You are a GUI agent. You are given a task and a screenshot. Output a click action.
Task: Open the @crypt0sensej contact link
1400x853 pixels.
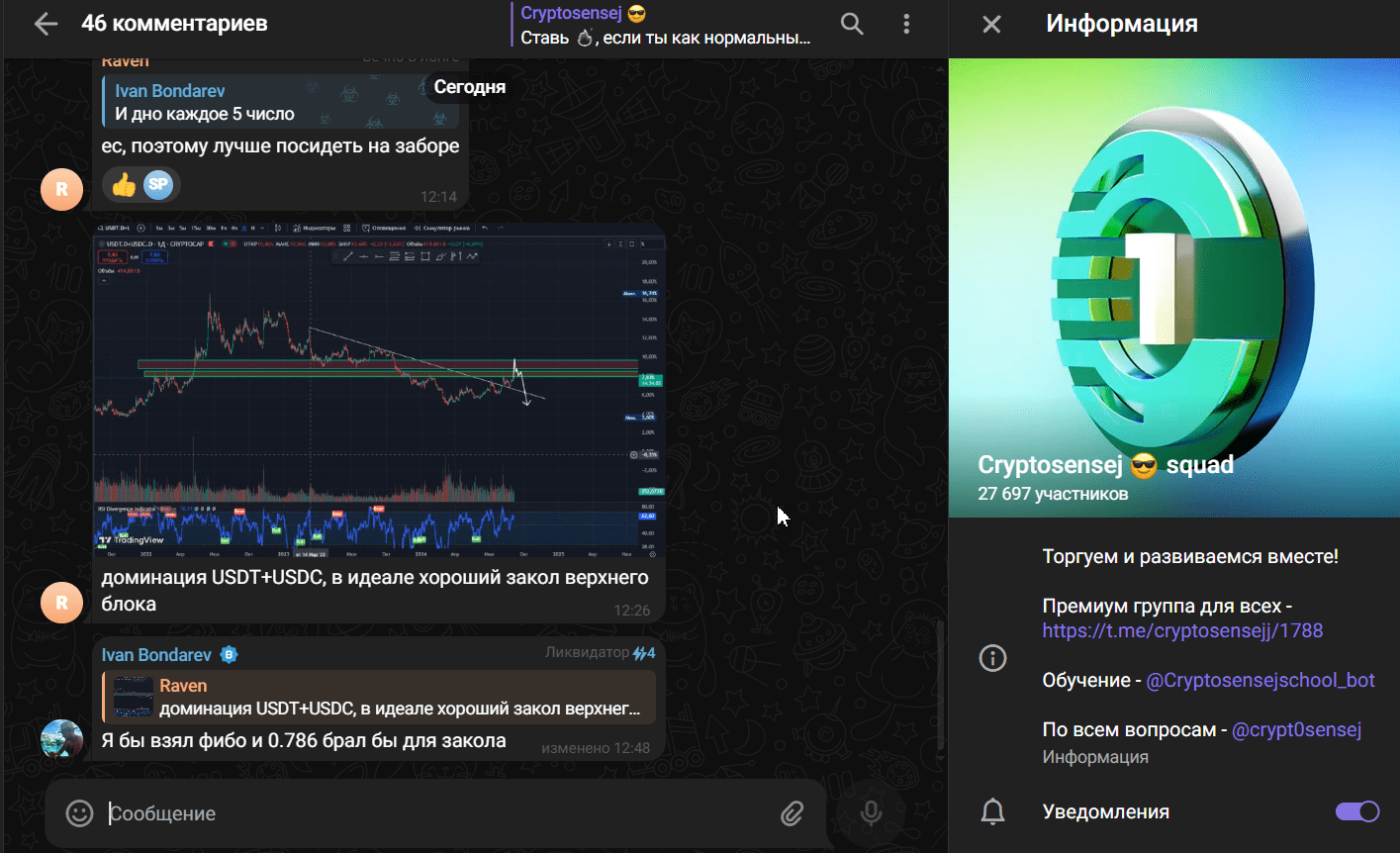pyautogui.click(x=1297, y=729)
